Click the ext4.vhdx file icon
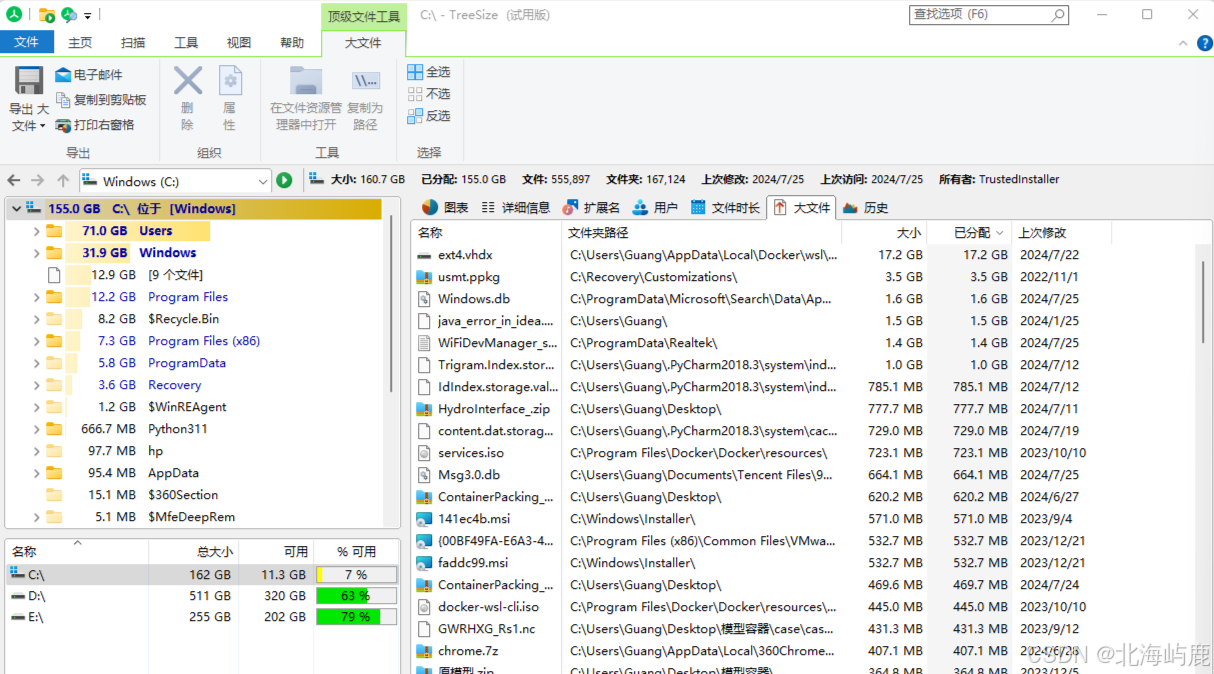This screenshot has width=1214, height=674. pos(424,255)
